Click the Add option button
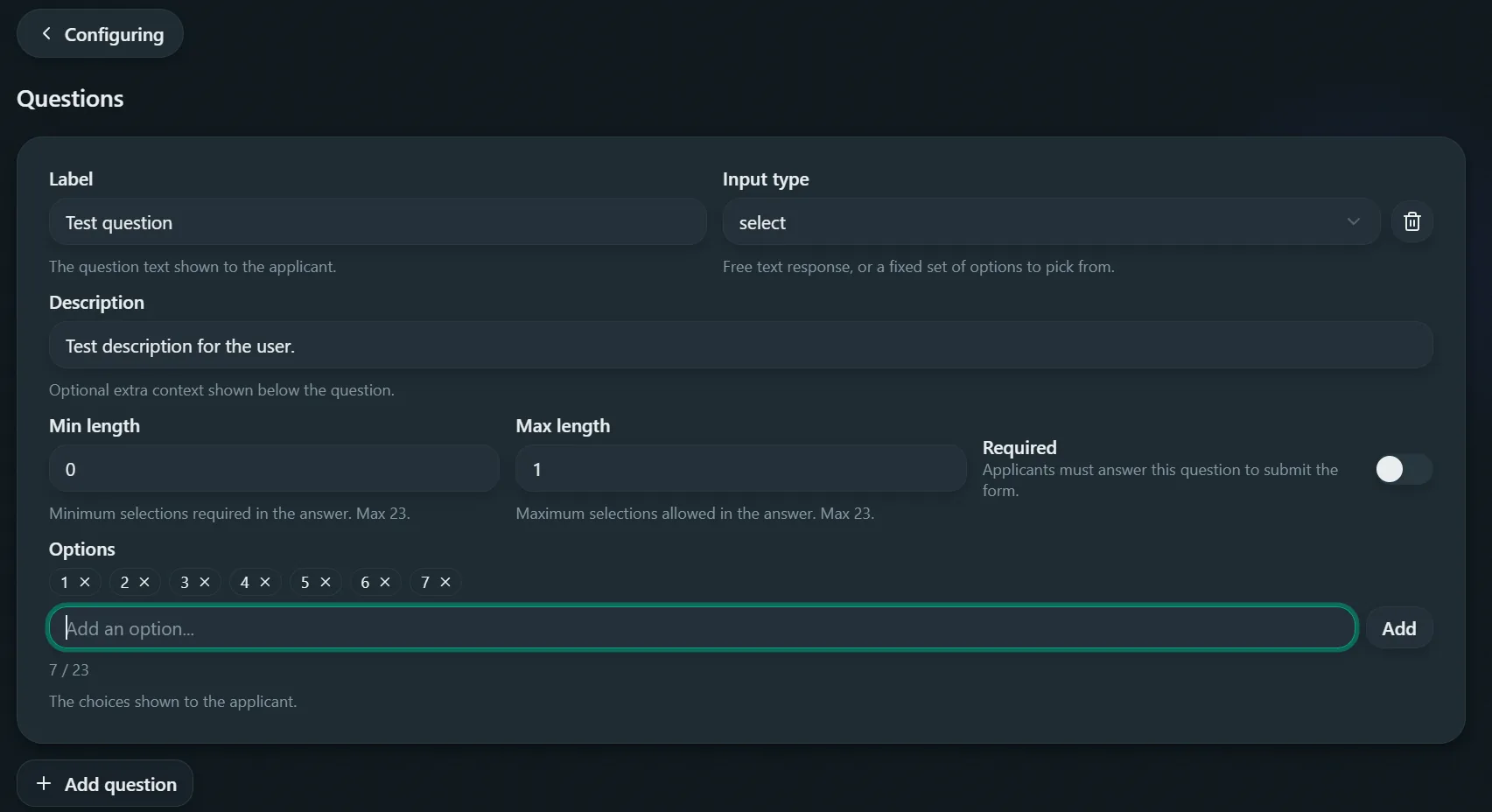 (x=1398, y=628)
